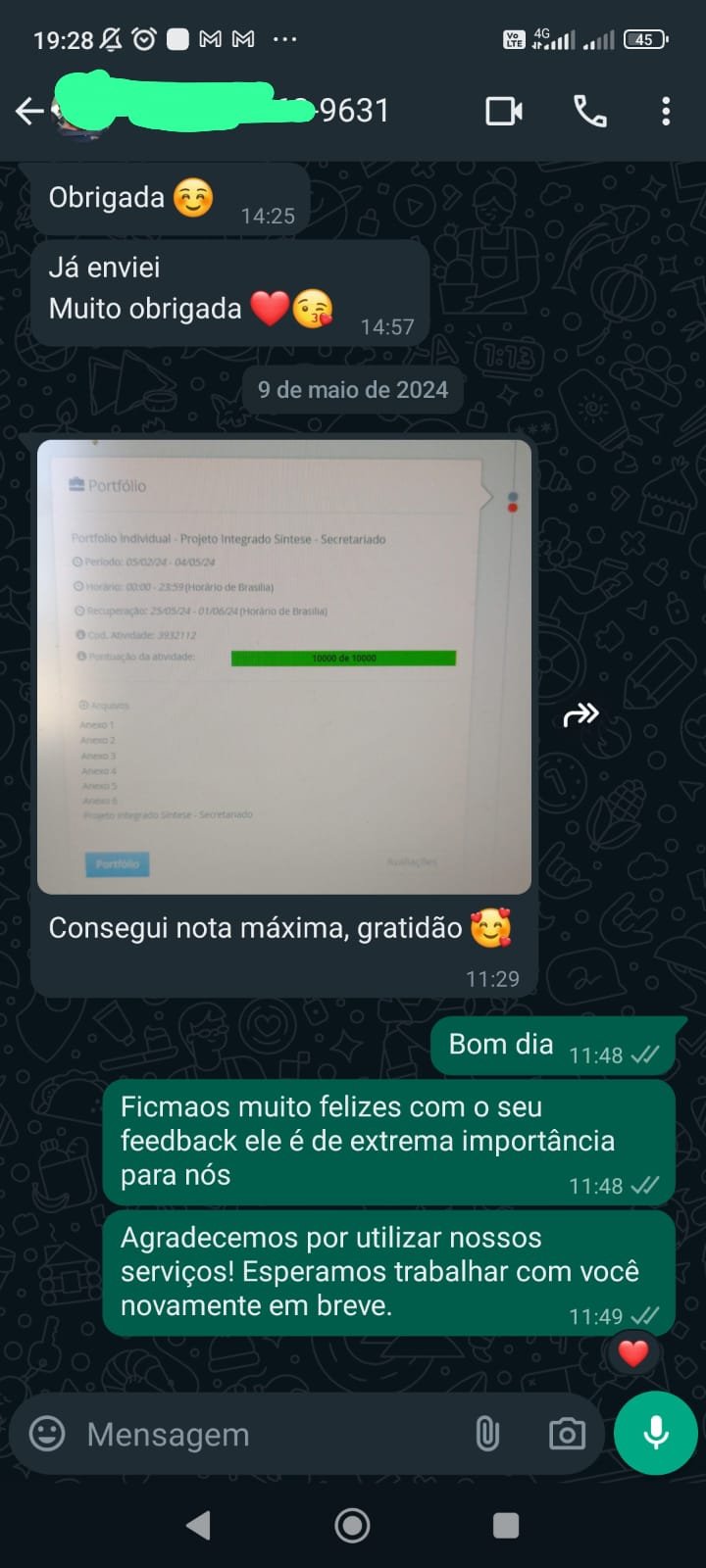Image resolution: width=706 pixels, height=1568 pixels.
Task: Open the emoji picker in message bar
Action: [47, 1434]
